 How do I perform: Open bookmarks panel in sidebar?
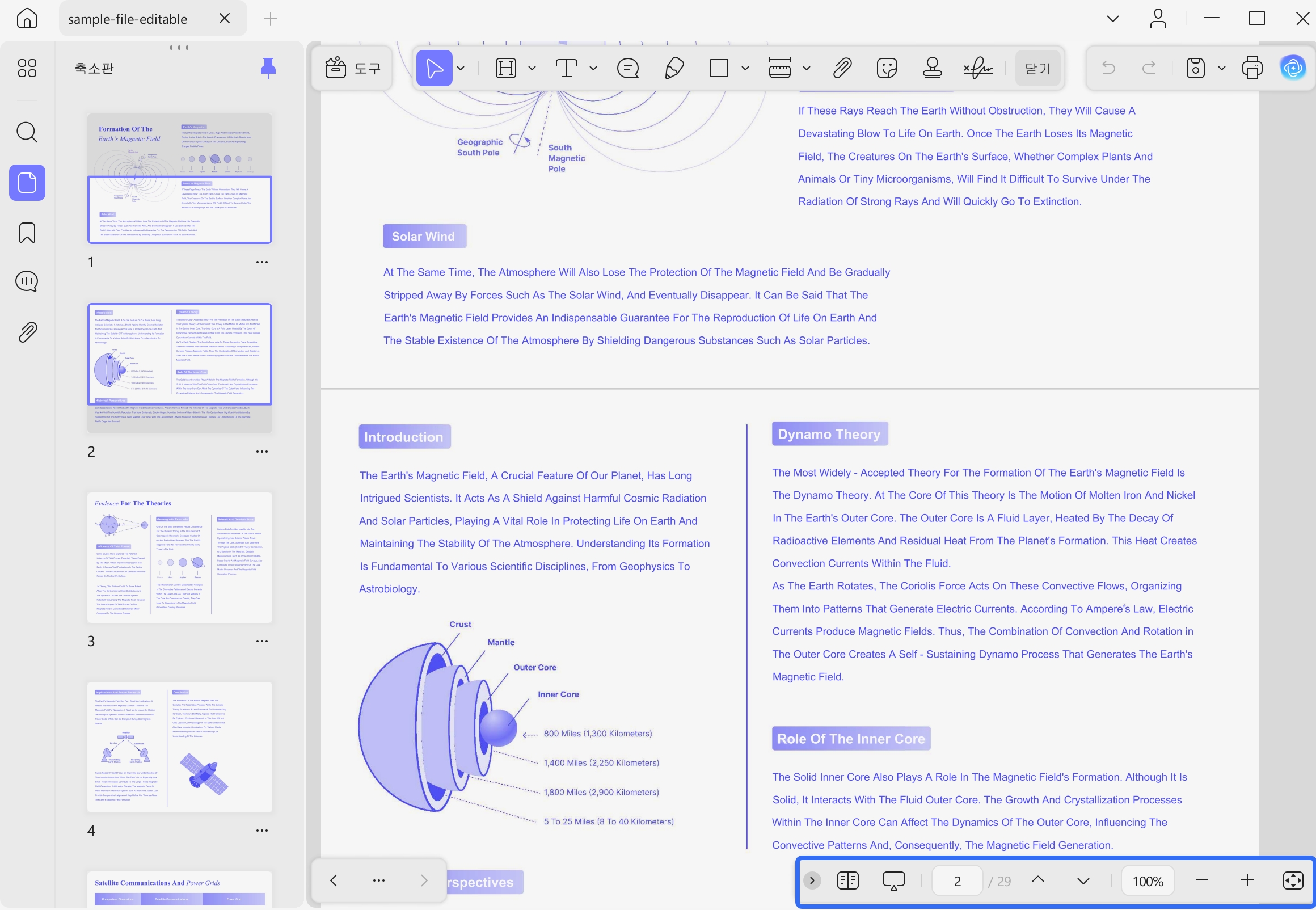point(27,233)
